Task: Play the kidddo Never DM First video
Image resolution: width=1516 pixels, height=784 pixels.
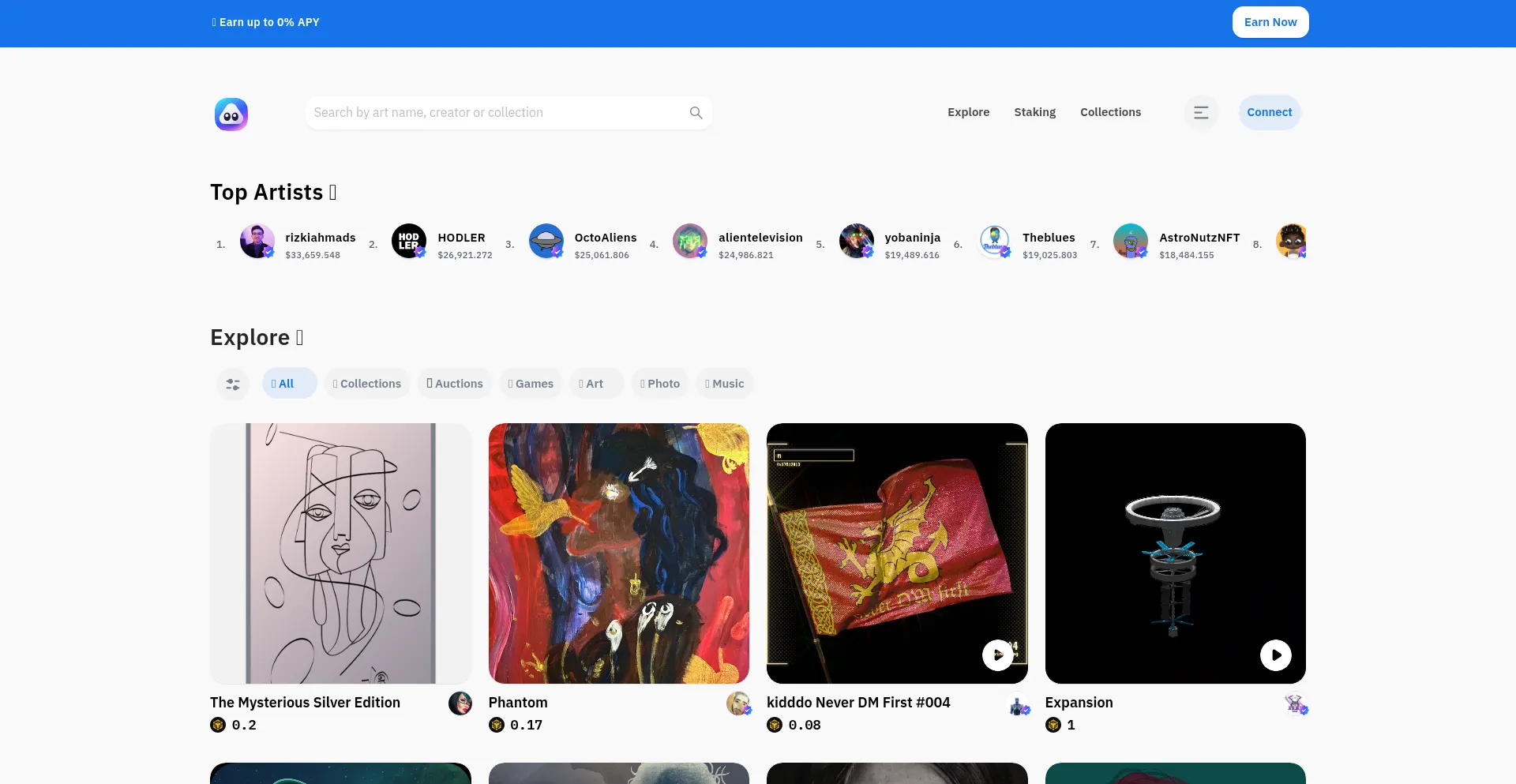Action: pyautogui.click(x=997, y=655)
